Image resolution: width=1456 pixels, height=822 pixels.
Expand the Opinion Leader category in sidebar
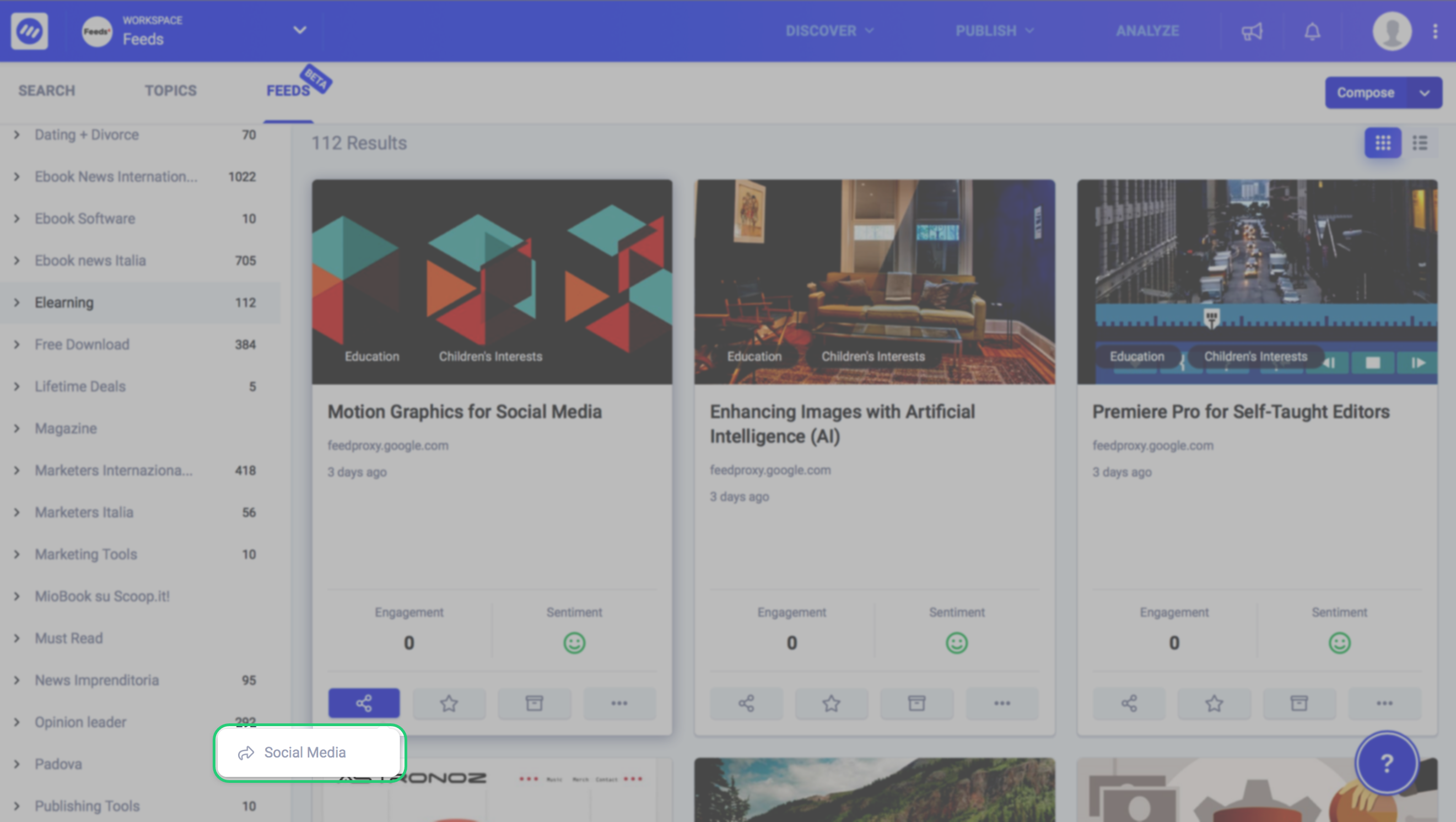click(16, 721)
